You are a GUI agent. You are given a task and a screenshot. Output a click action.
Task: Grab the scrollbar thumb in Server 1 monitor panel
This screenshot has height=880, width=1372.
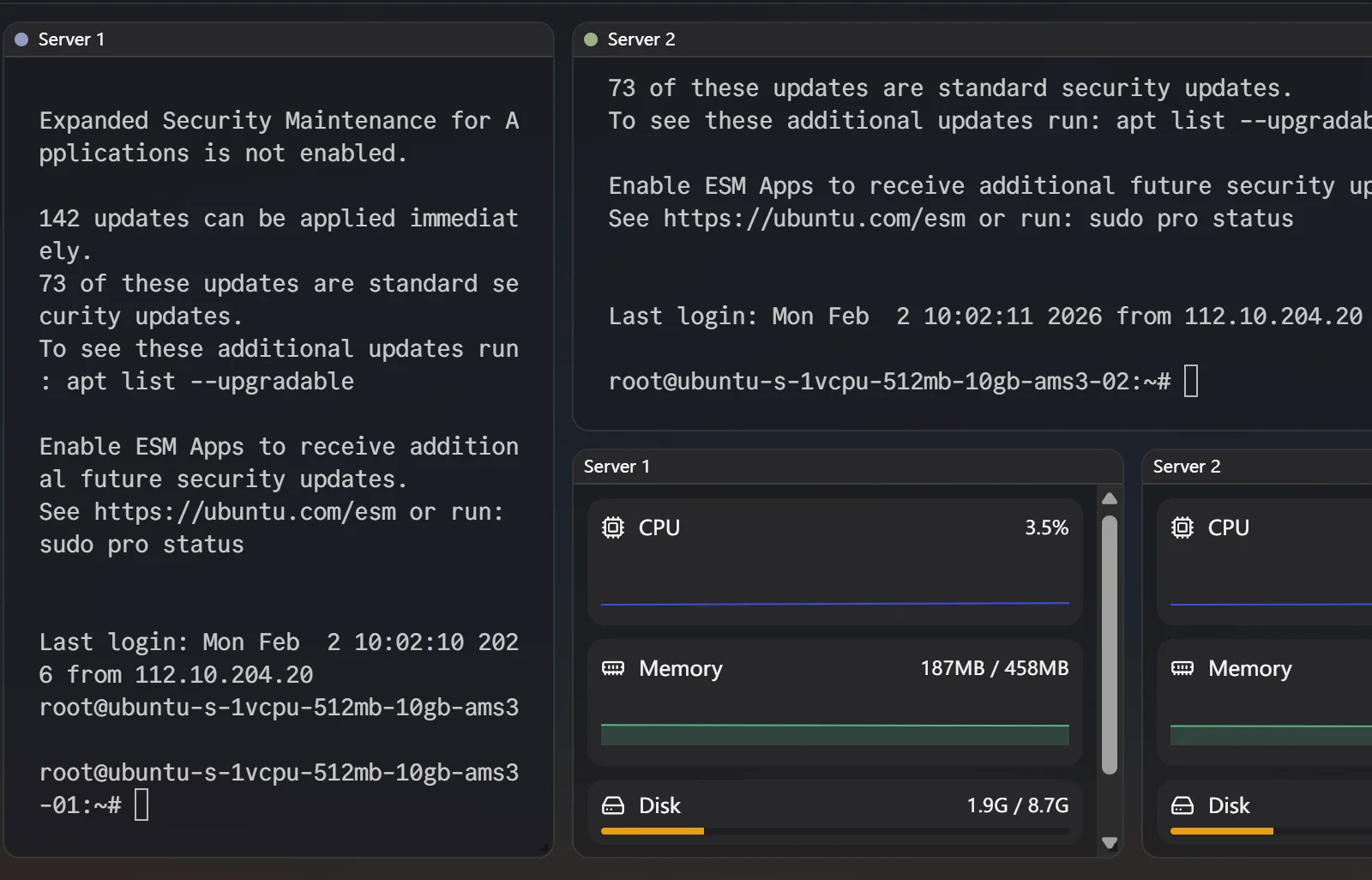pos(1109,643)
